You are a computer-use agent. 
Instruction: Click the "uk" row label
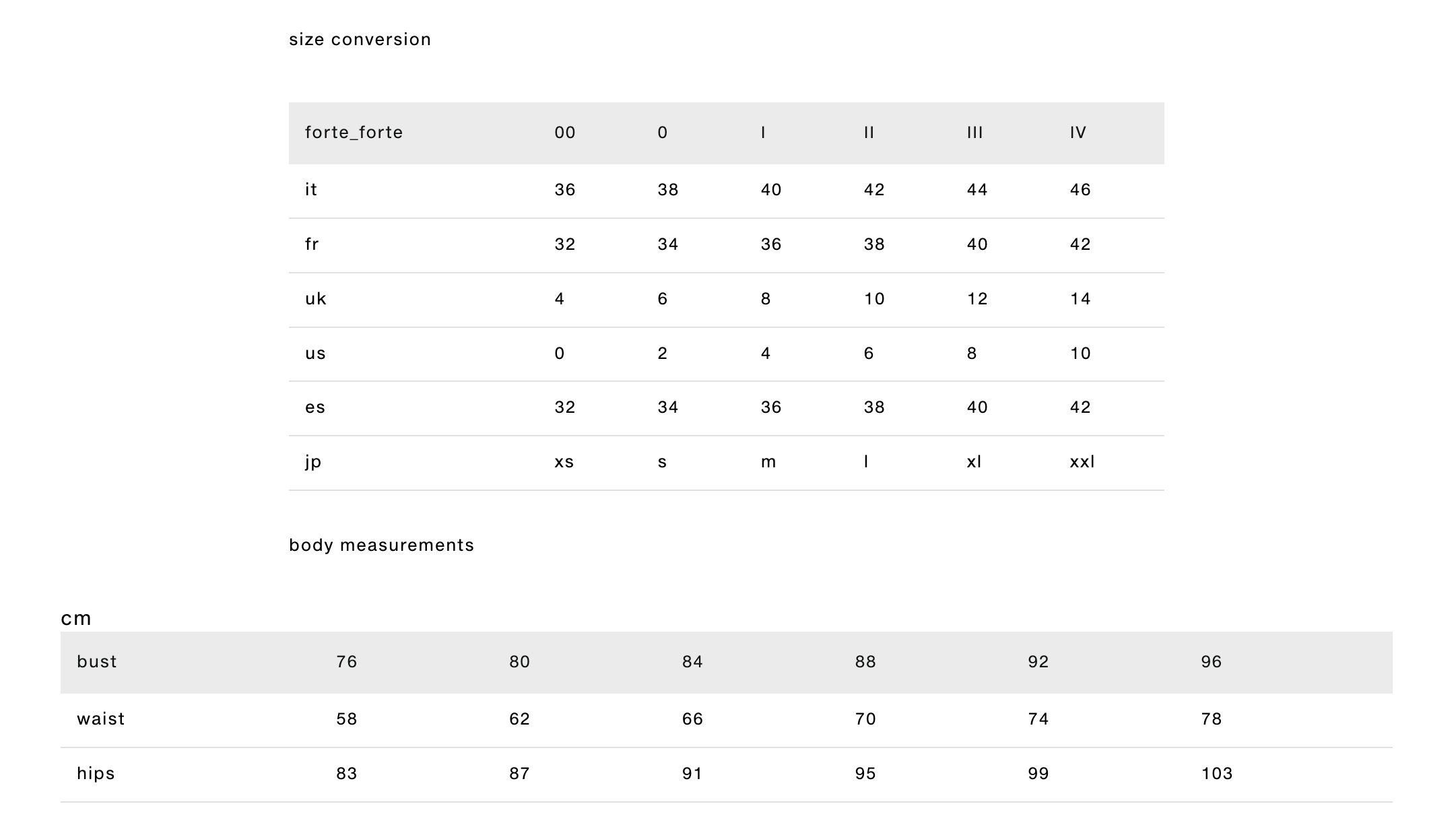point(316,299)
